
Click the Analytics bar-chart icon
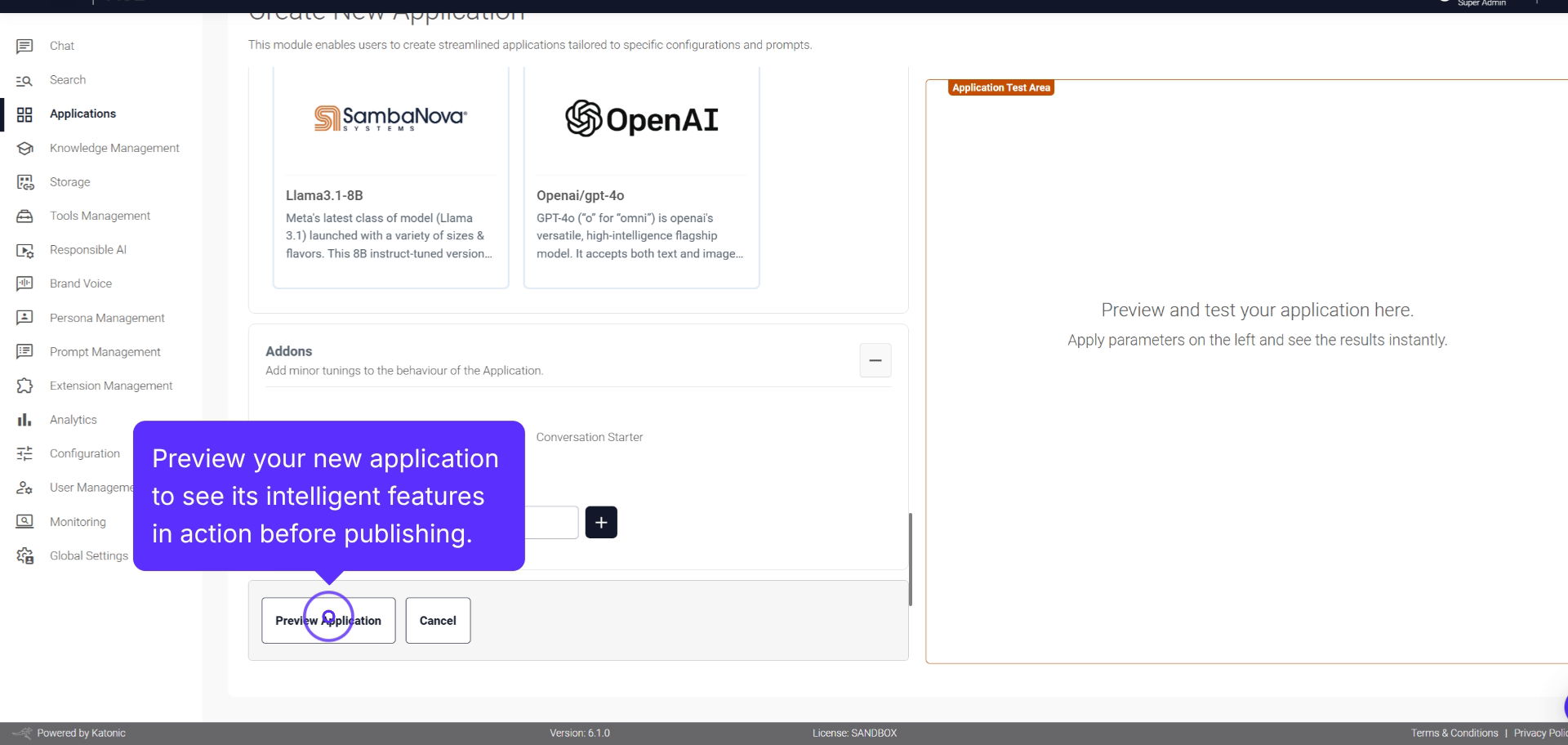pyautogui.click(x=25, y=419)
